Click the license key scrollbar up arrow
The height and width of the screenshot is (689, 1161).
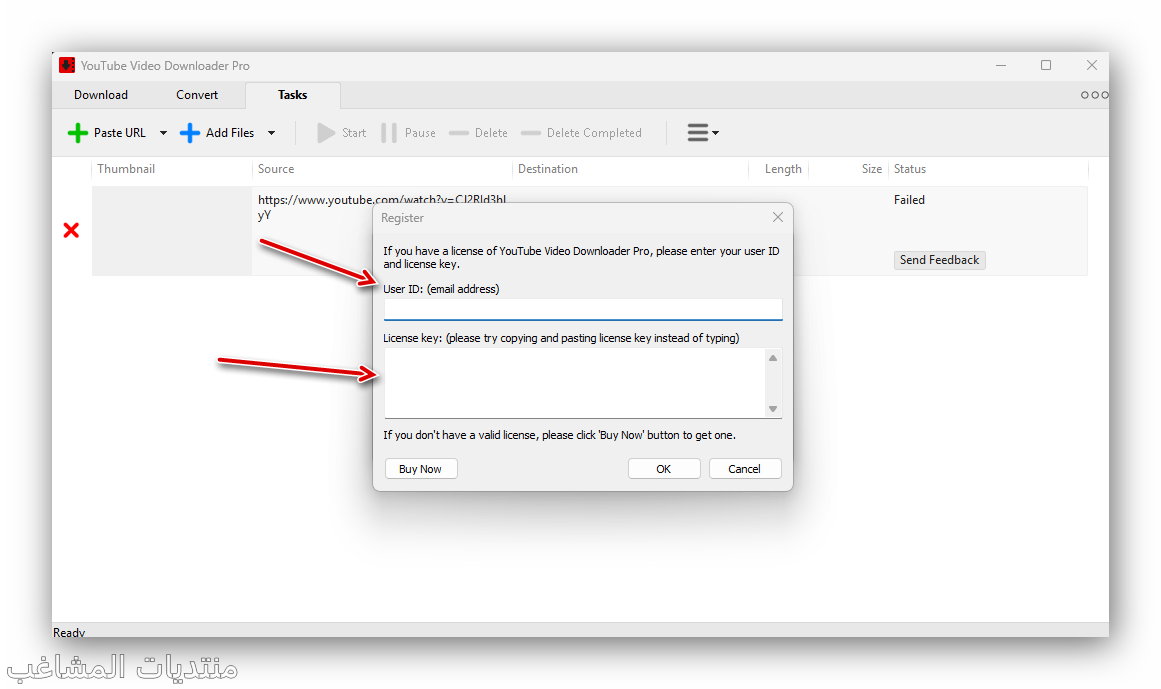(x=773, y=358)
